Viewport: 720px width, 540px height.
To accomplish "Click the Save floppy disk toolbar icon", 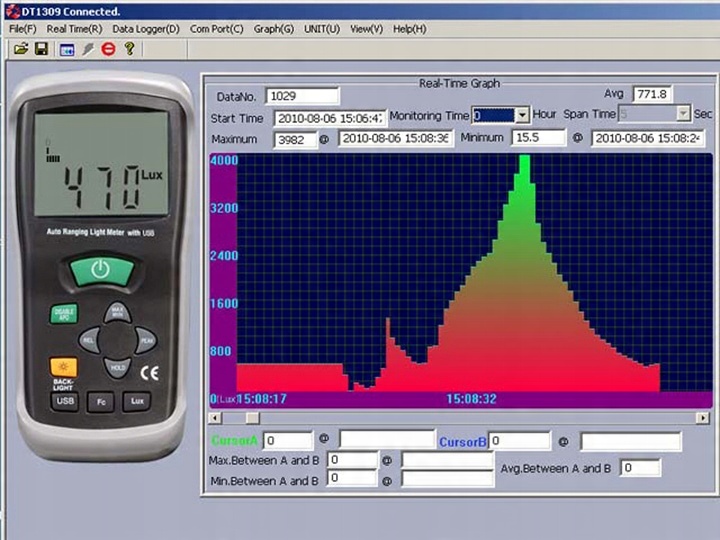I will click(41, 49).
